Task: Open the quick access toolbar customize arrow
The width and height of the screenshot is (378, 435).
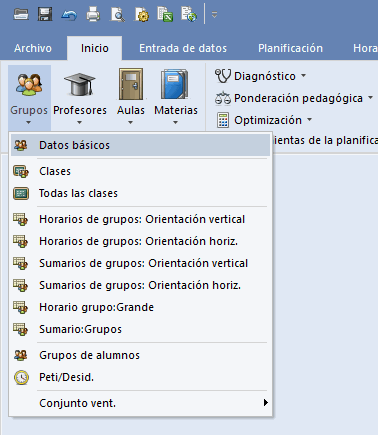Action: pyautogui.click(x=214, y=15)
